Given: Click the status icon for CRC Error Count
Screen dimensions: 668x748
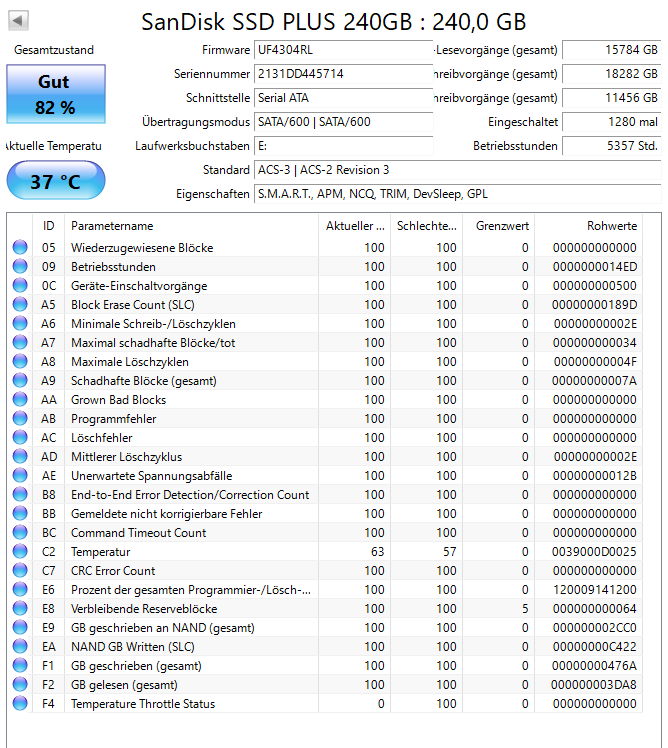Looking at the screenshot, I should point(20,571).
